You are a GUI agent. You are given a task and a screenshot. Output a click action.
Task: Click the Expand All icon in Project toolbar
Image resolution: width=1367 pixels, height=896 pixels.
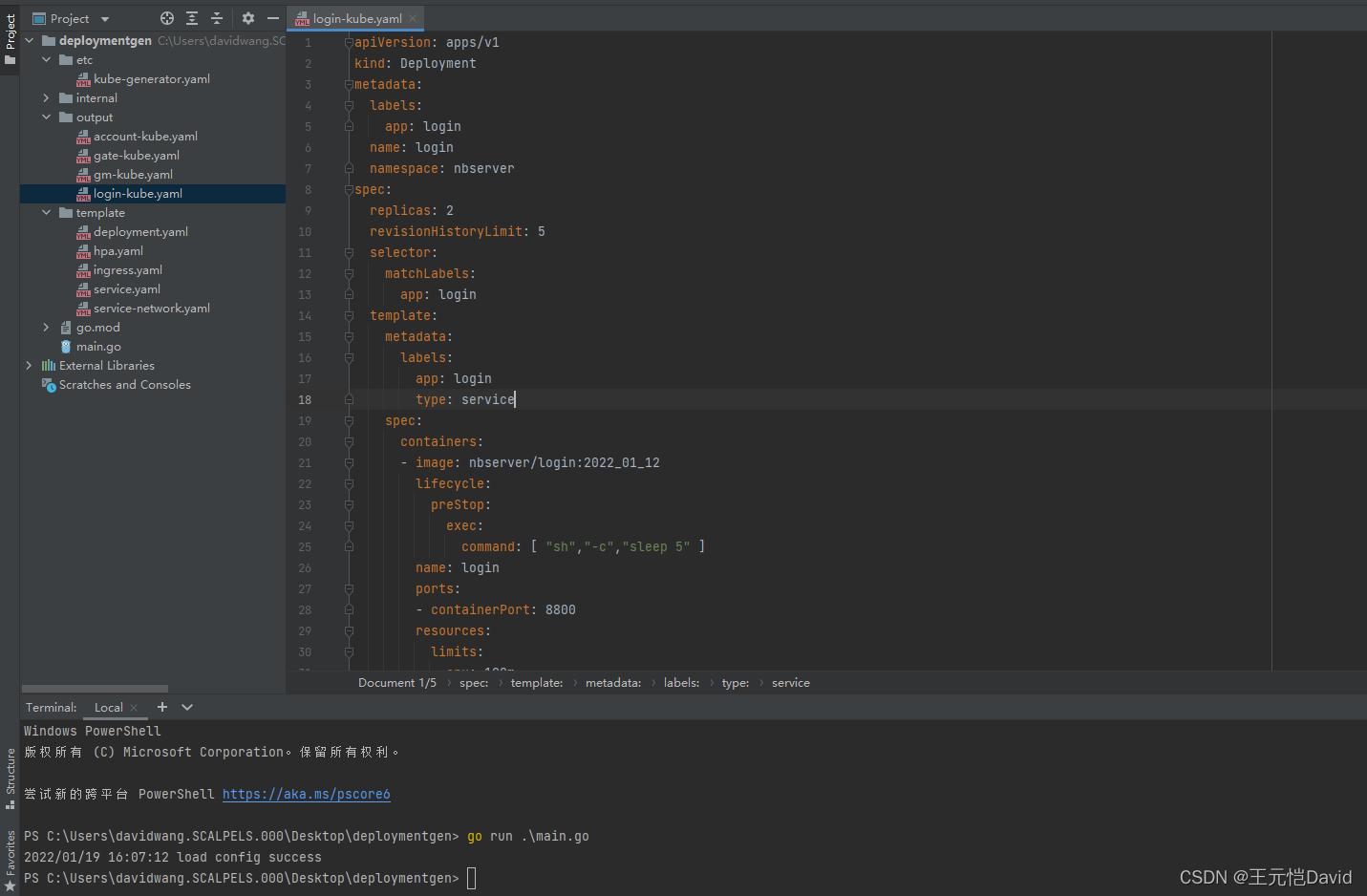pyautogui.click(x=192, y=18)
